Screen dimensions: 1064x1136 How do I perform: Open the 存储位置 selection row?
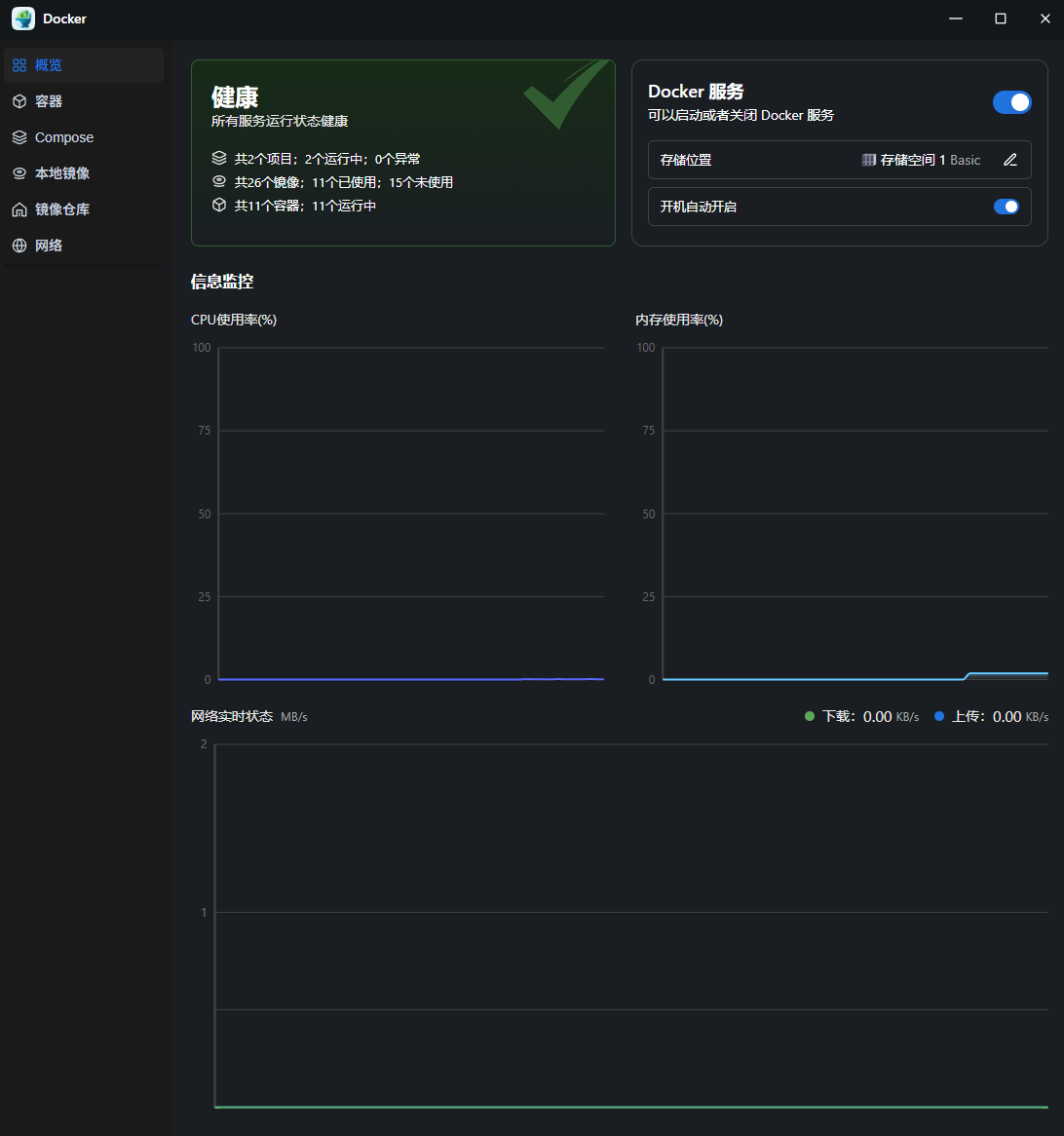[x=840, y=160]
